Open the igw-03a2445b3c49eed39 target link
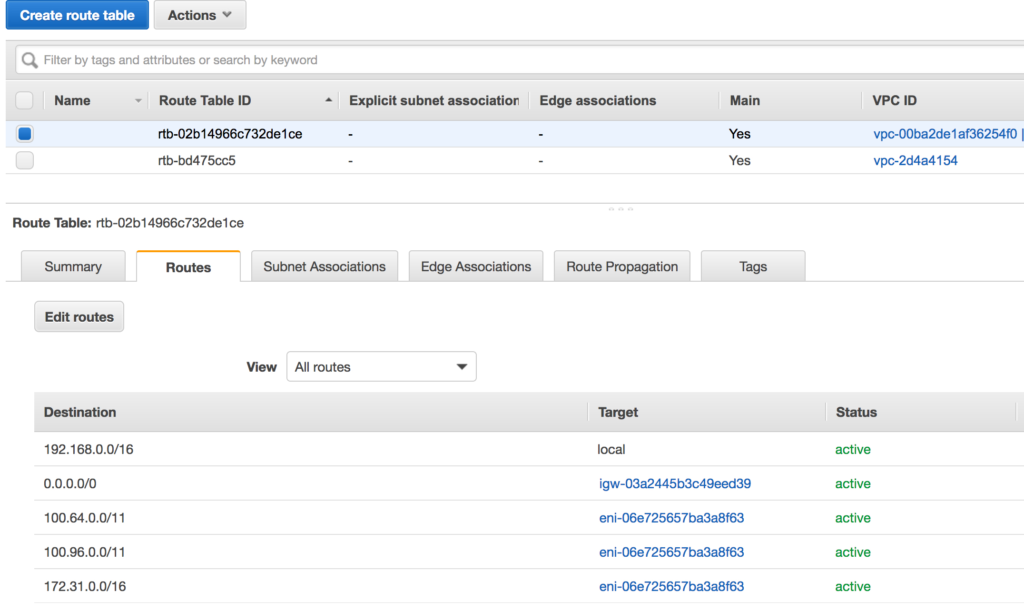 point(674,484)
